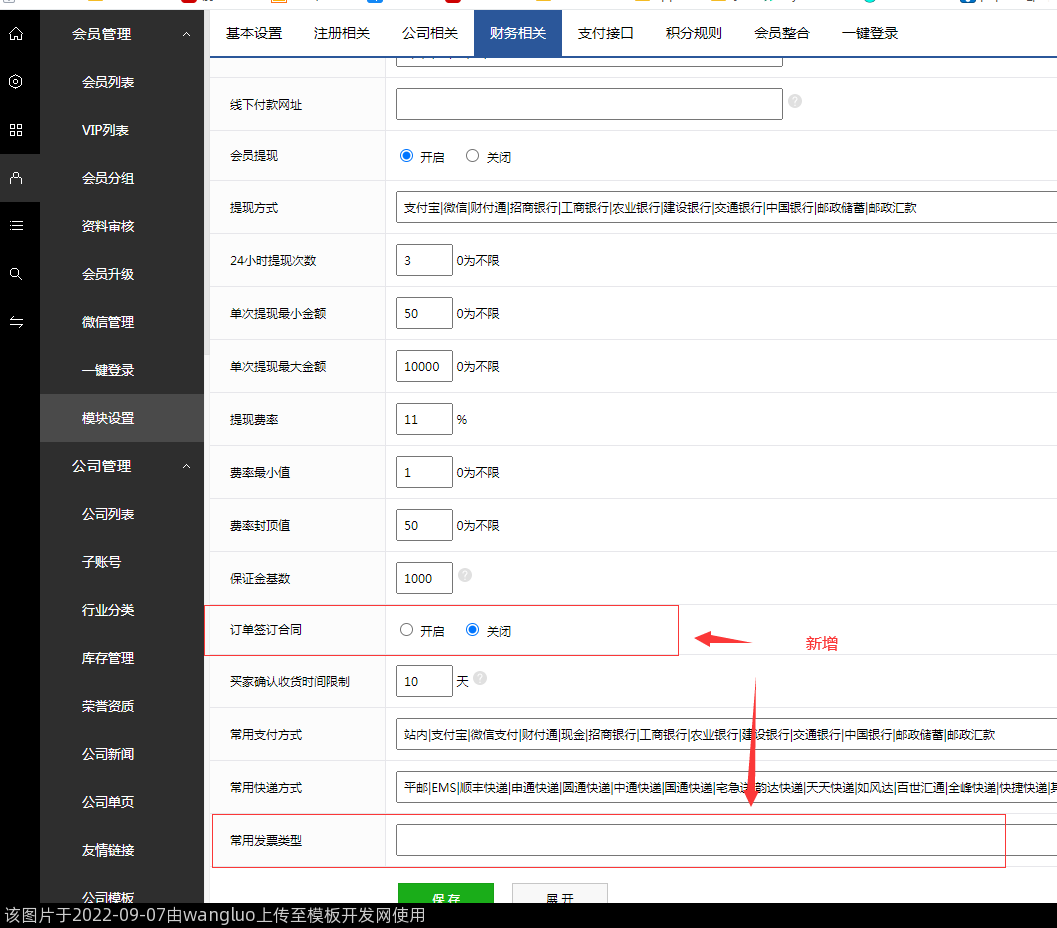This screenshot has height=928, width=1057.
Task: Enable 会员提现 by selecting 开启
Action: (406, 156)
